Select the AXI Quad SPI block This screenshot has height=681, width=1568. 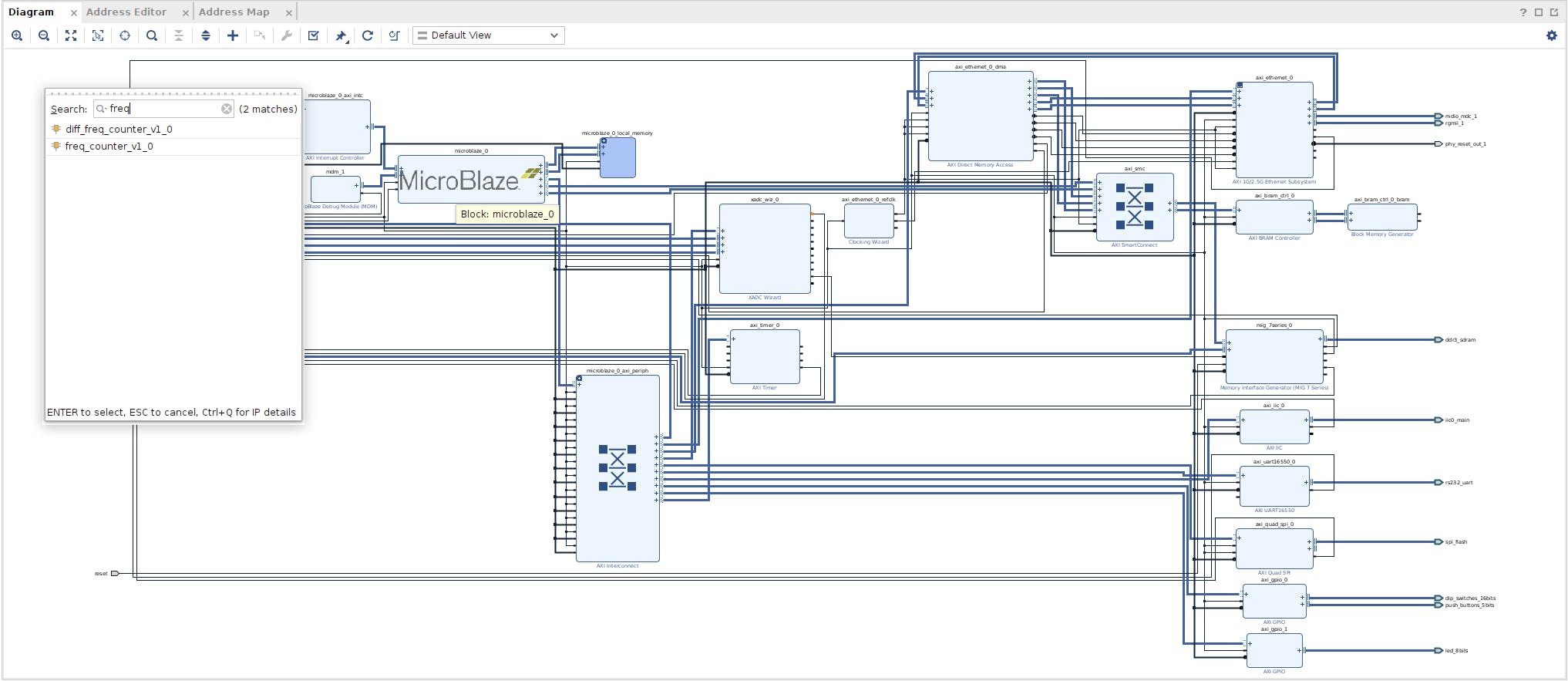[x=1274, y=548]
